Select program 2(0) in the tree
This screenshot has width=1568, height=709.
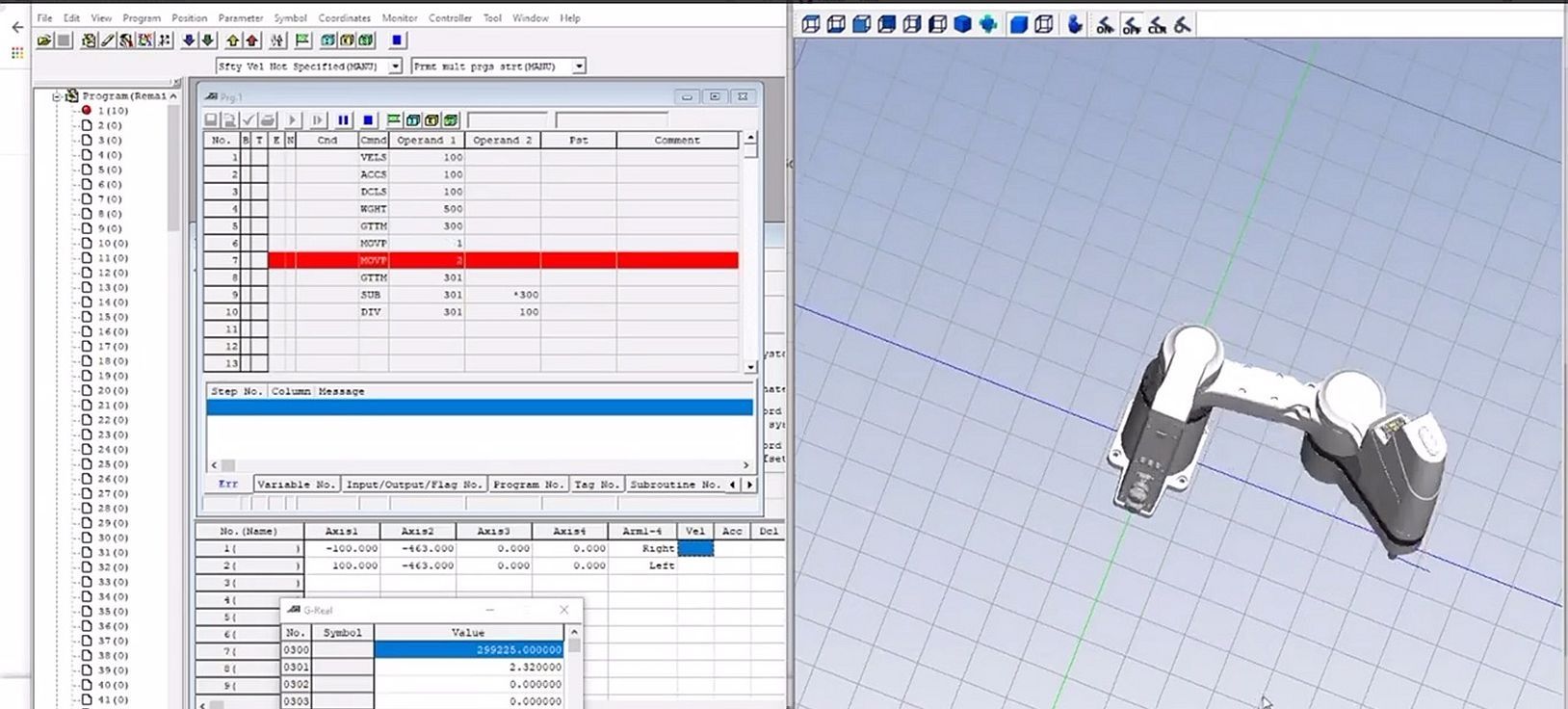pyautogui.click(x=110, y=125)
